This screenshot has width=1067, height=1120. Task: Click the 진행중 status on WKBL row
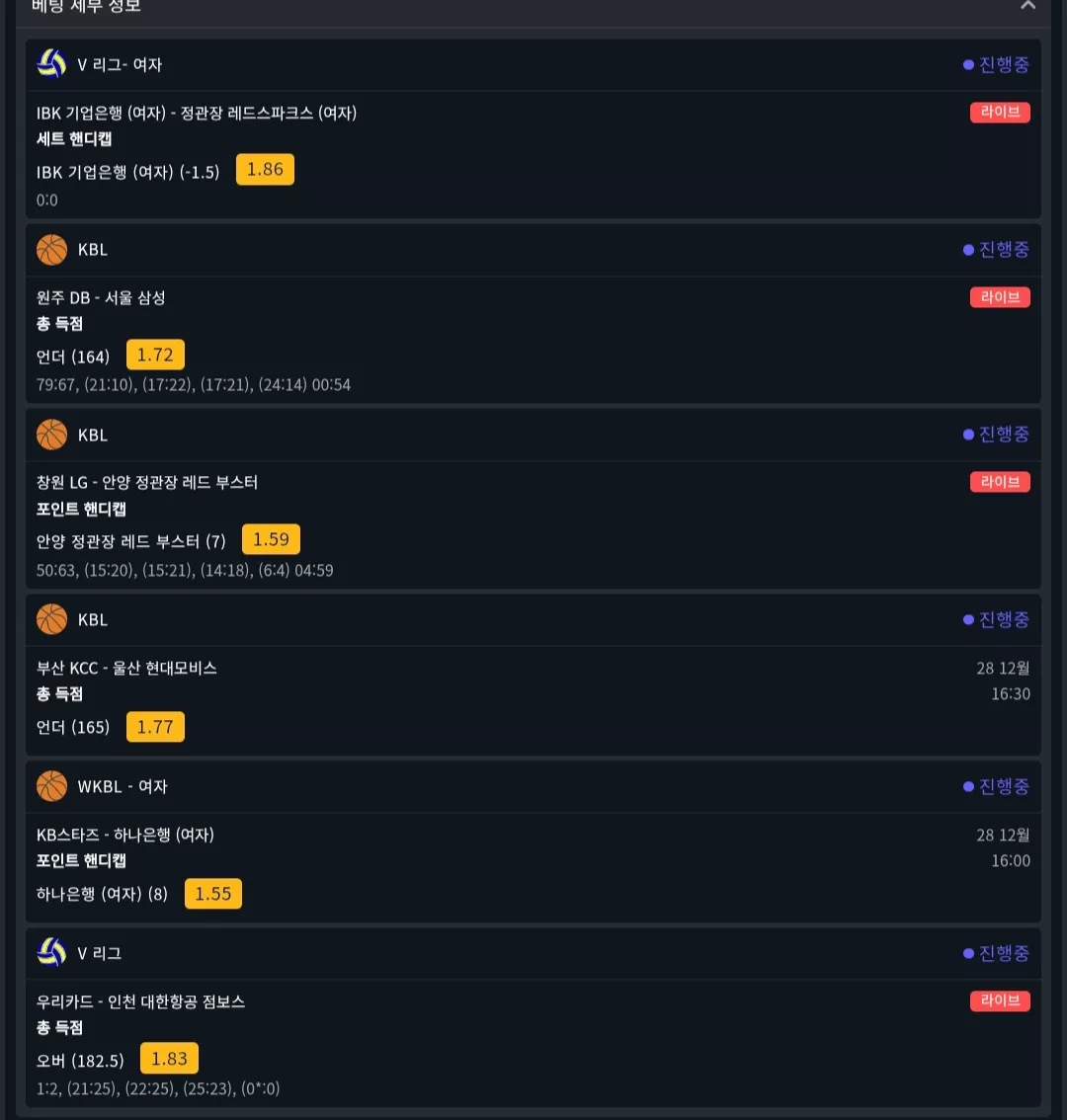996,786
